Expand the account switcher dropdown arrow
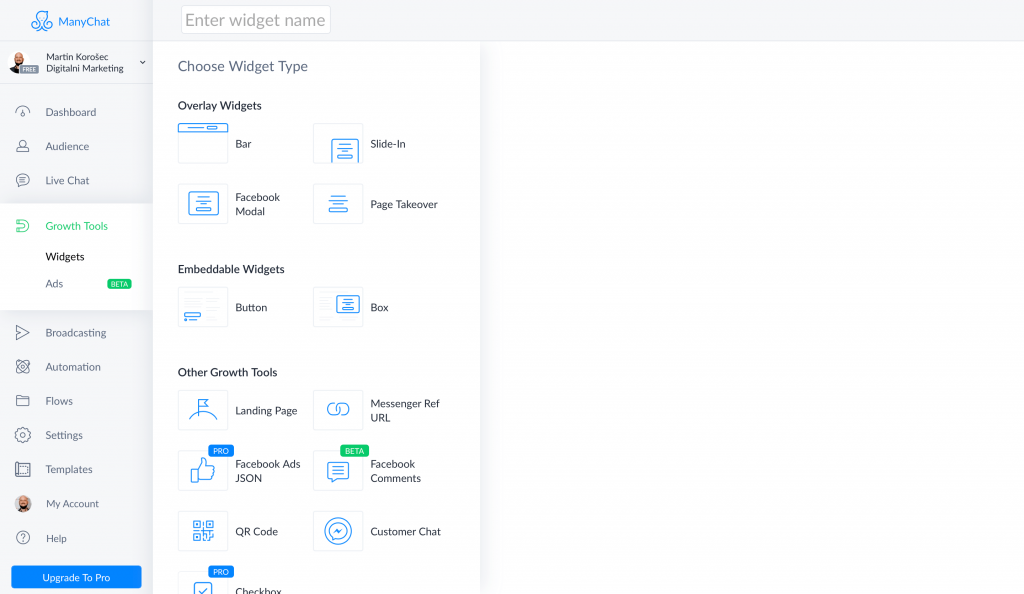The width and height of the screenshot is (1024, 594). 142,62
